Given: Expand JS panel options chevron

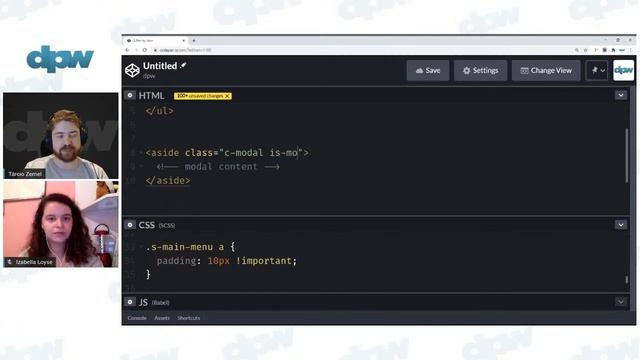Looking at the screenshot, I should pos(620,302).
